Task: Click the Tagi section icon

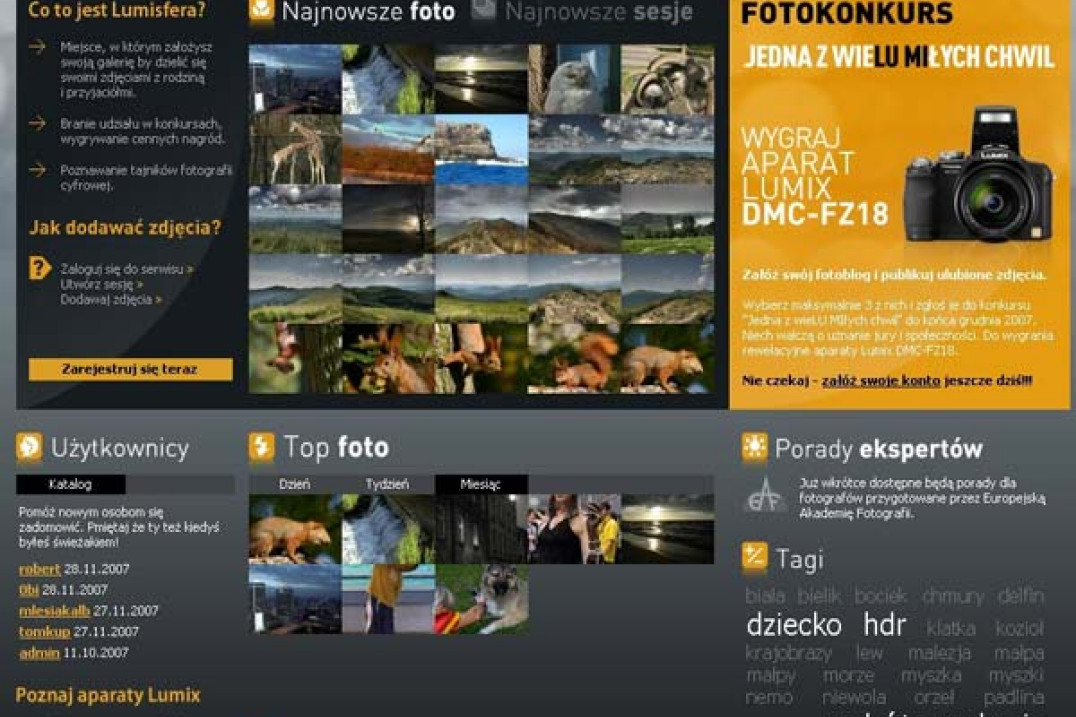Action: 754,557
